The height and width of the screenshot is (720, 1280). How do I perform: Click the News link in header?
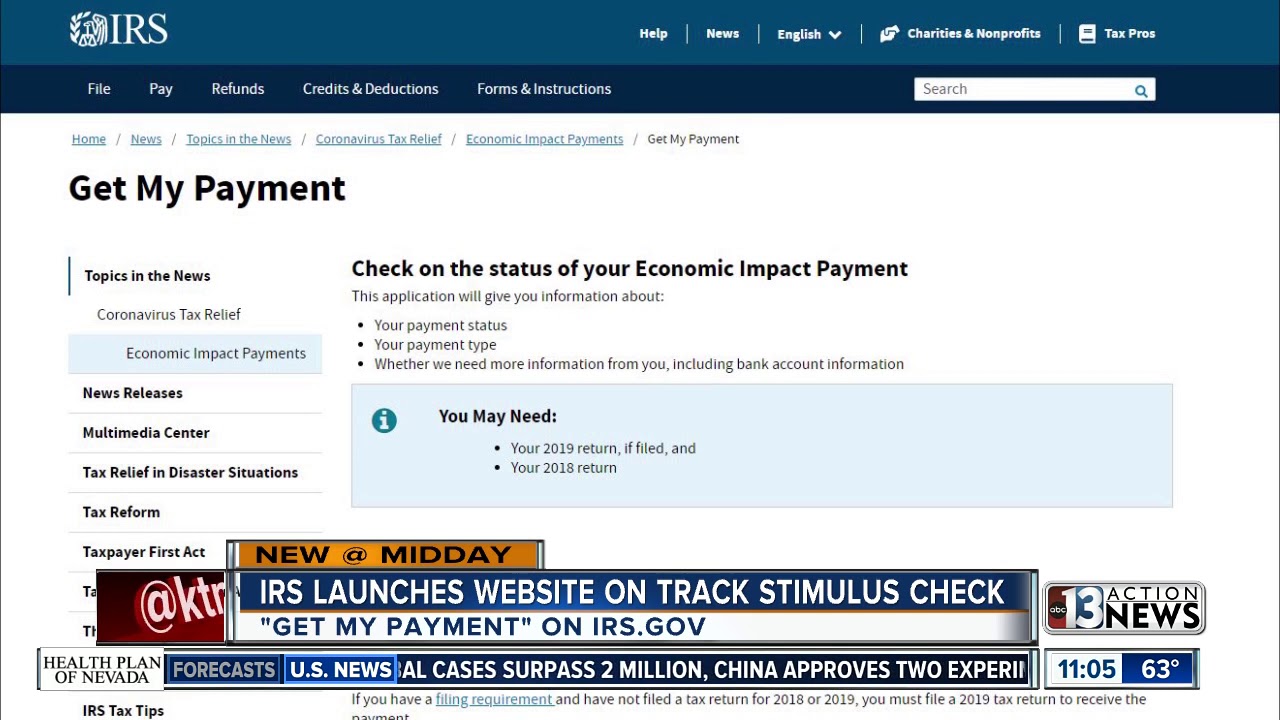[x=722, y=33]
